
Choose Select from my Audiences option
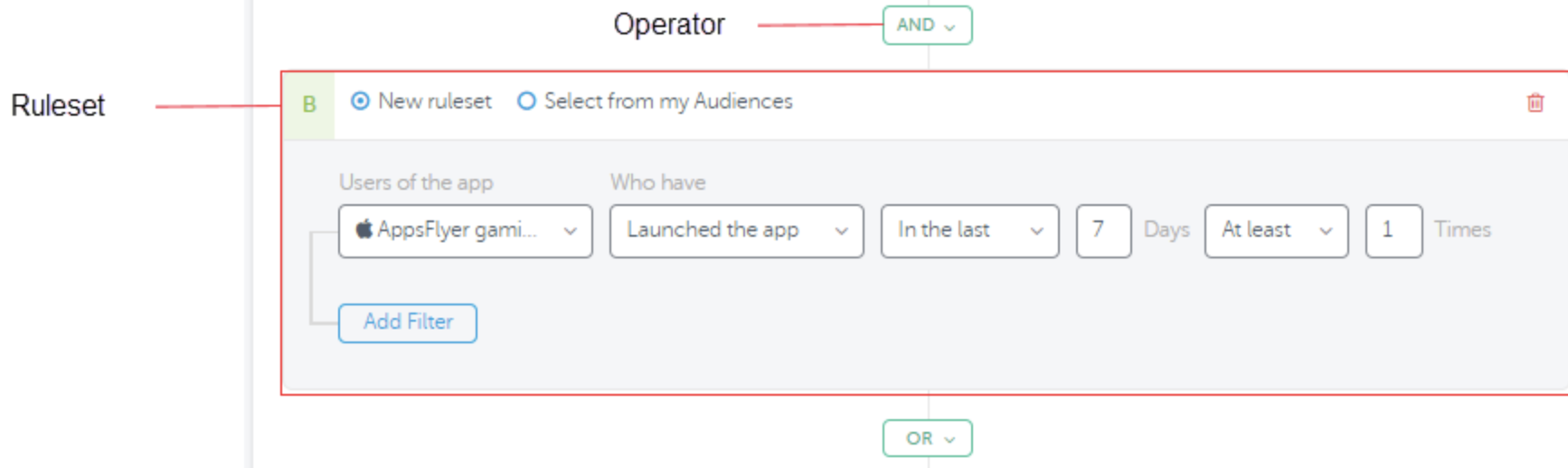pyautogui.click(x=526, y=101)
